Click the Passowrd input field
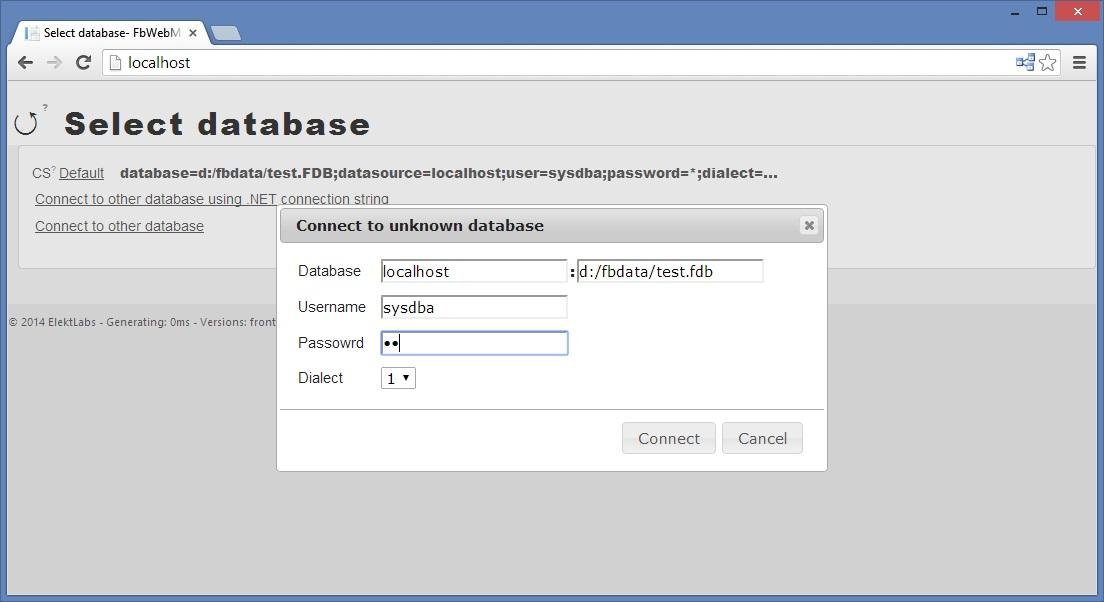 (x=473, y=342)
